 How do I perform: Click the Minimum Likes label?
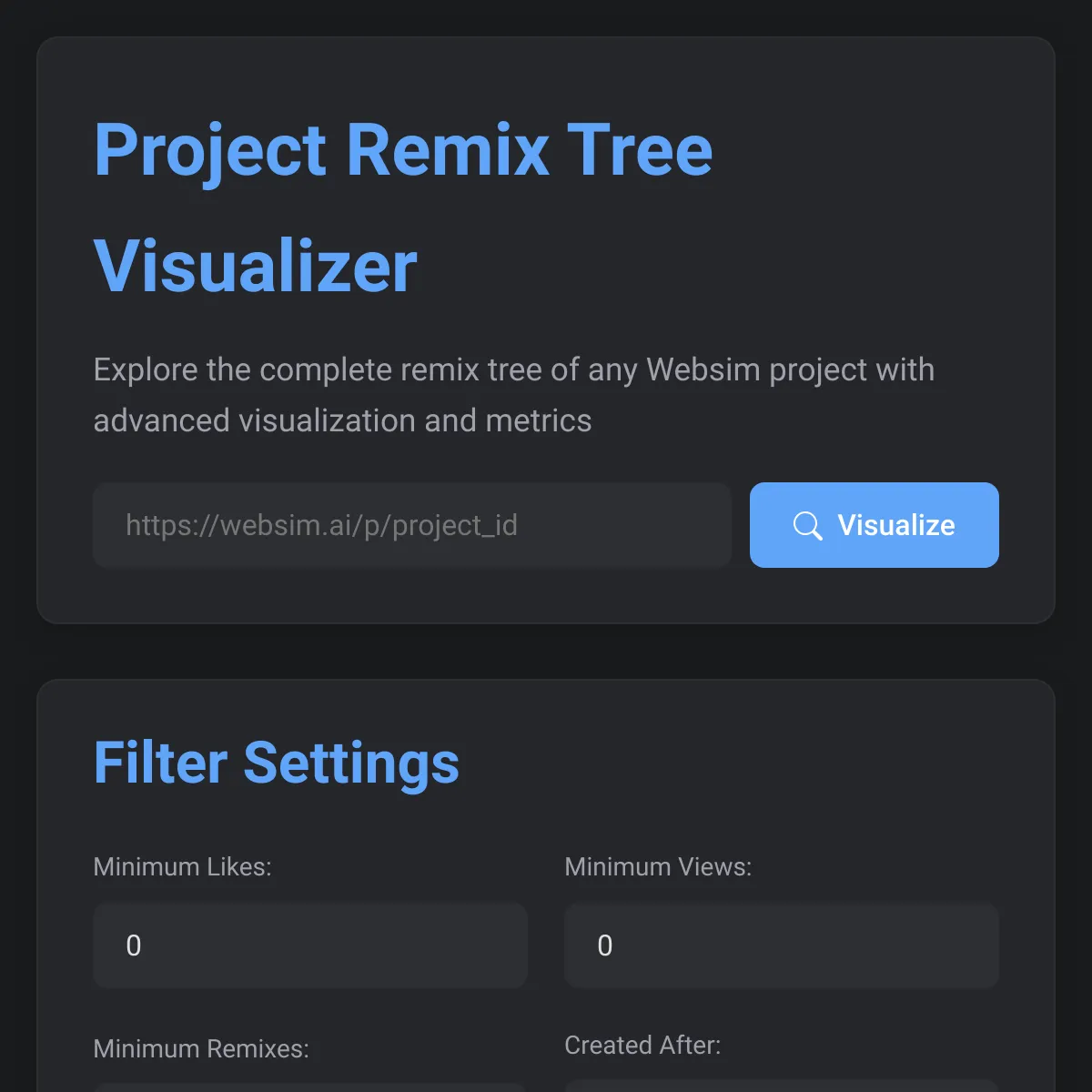tap(182, 866)
